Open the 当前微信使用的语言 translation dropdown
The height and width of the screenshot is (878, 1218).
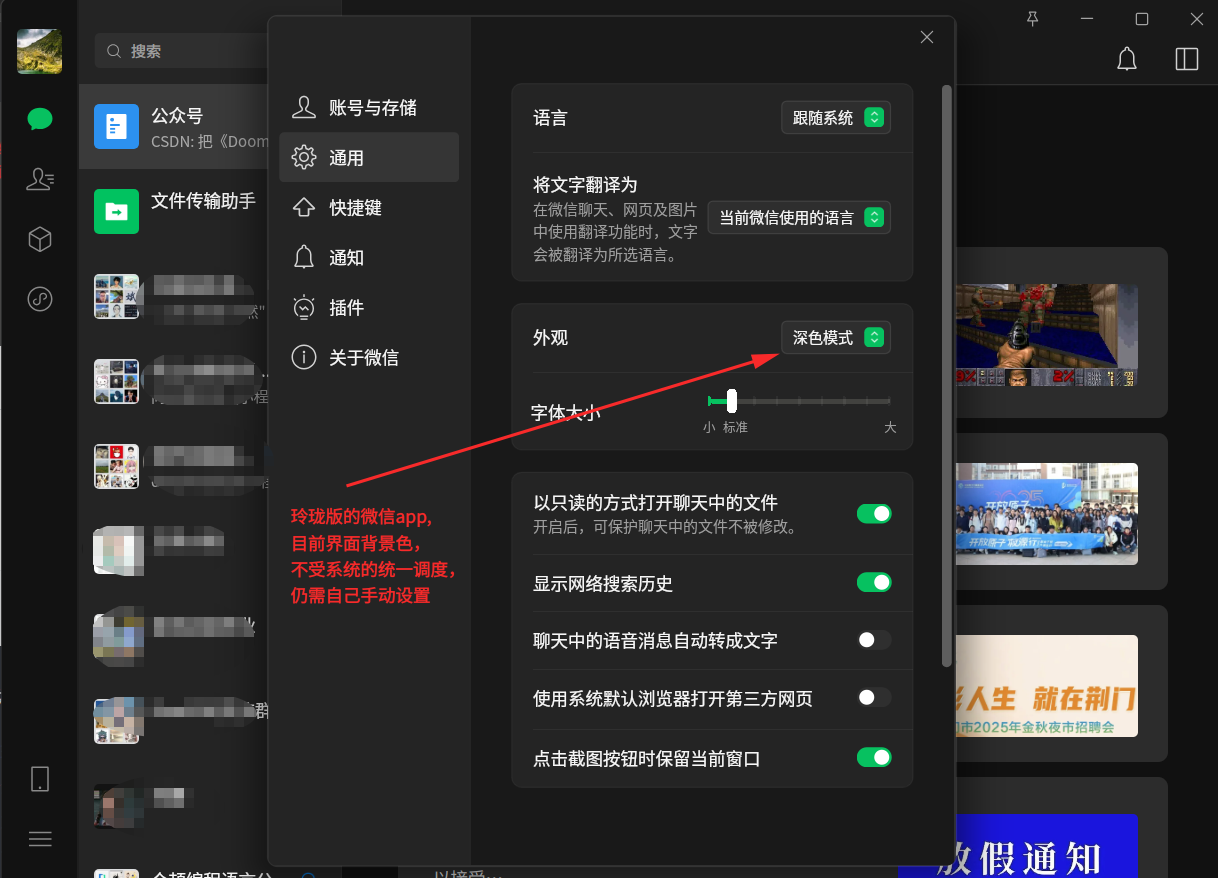click(799, 218)
